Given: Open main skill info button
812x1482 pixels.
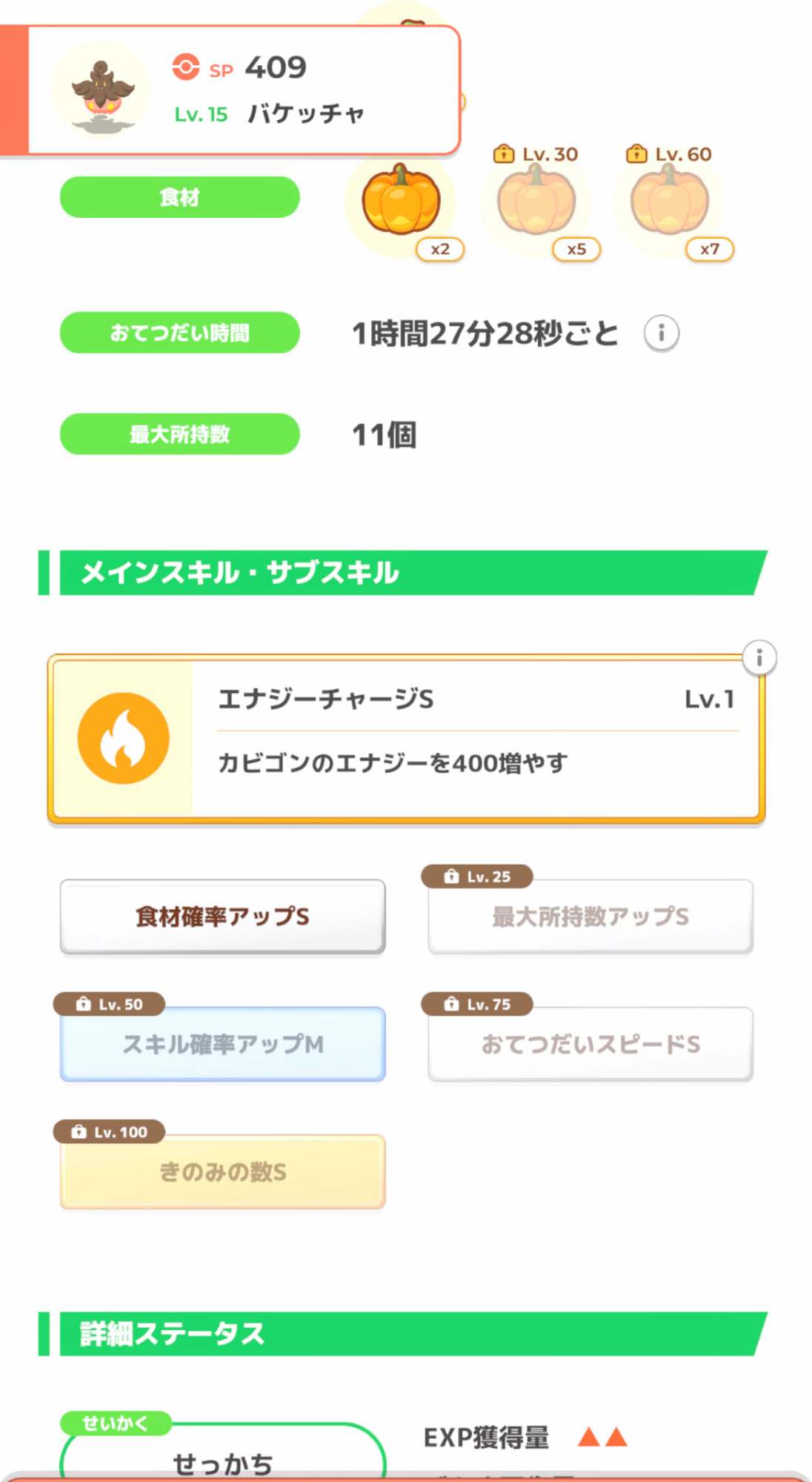Looking at the screenshot, I should (759, 658).
